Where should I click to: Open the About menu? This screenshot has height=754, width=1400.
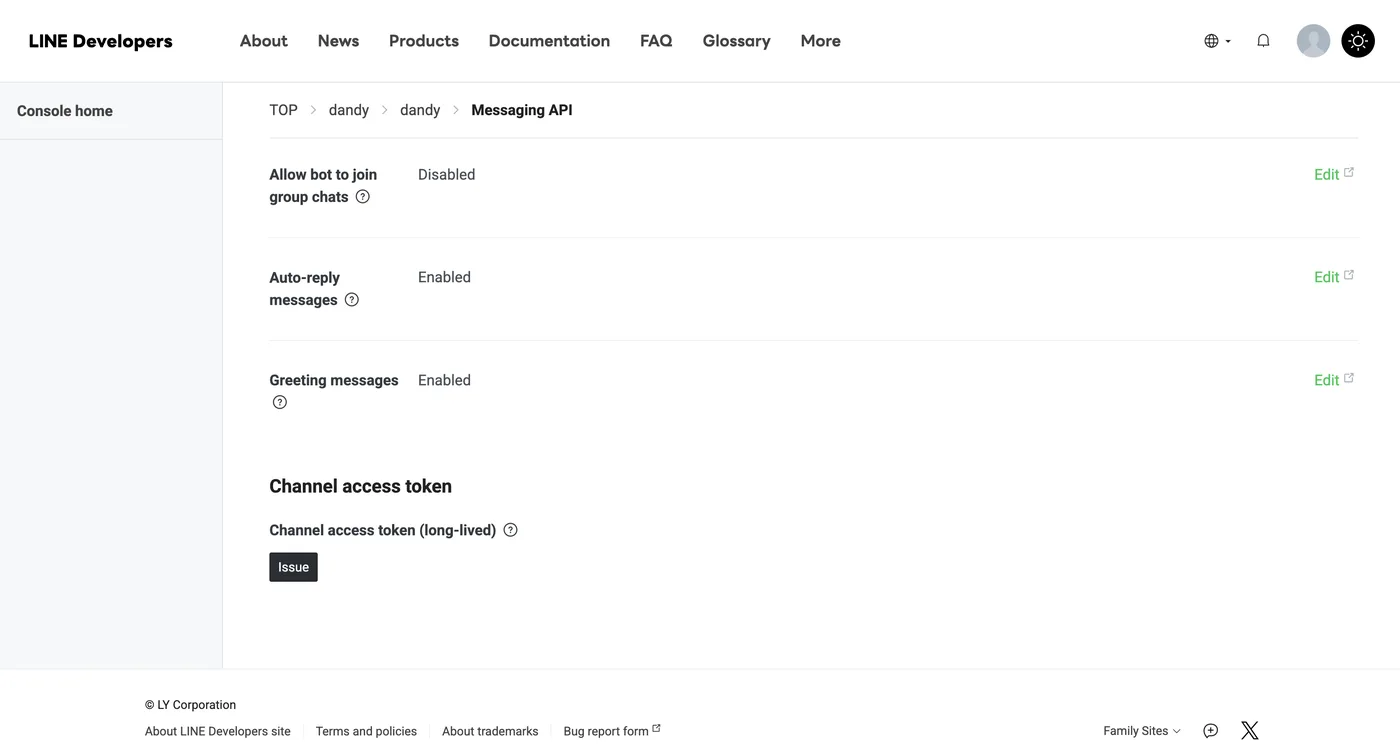coord(264,41)
